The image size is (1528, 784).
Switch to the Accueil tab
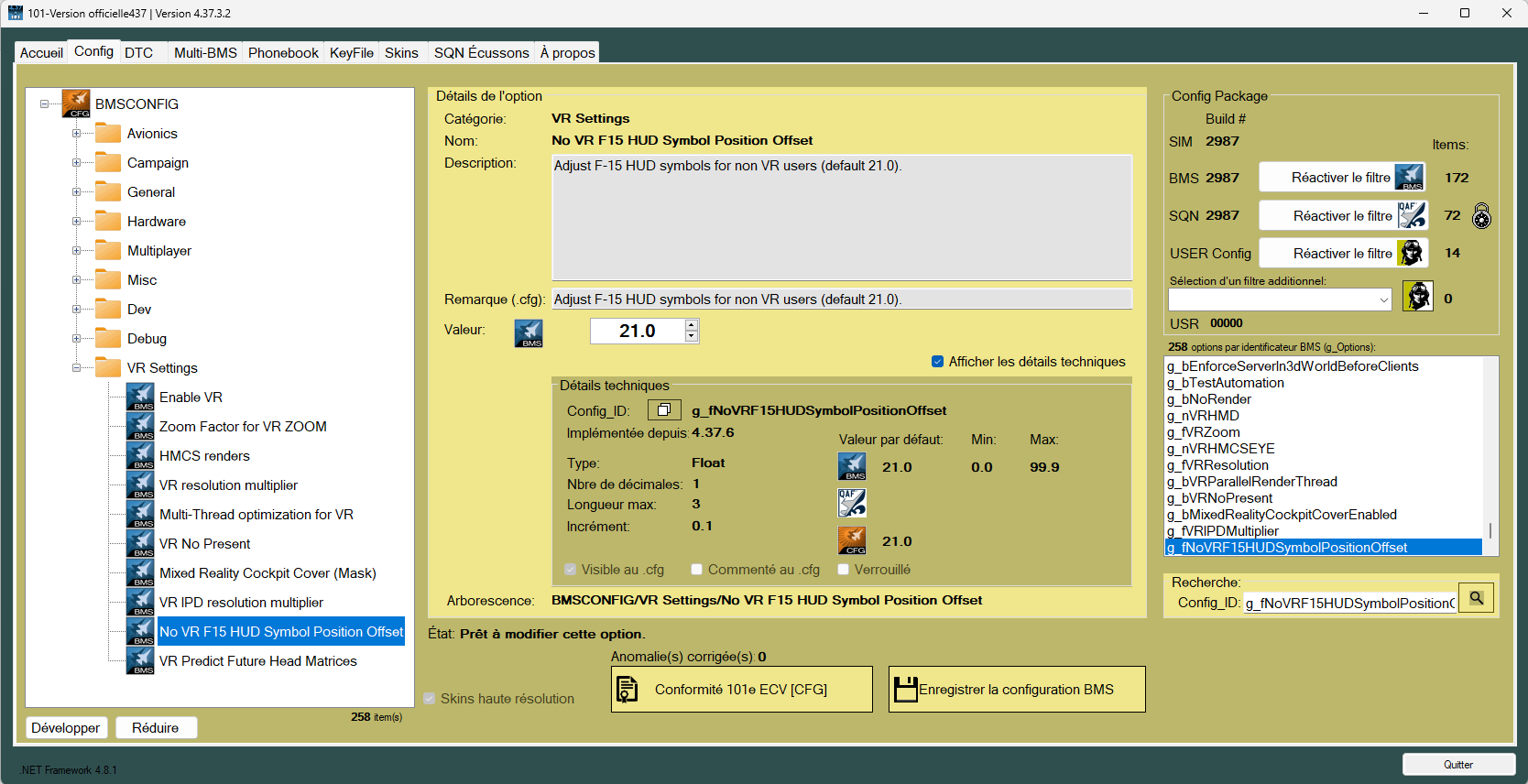point(41,53)
